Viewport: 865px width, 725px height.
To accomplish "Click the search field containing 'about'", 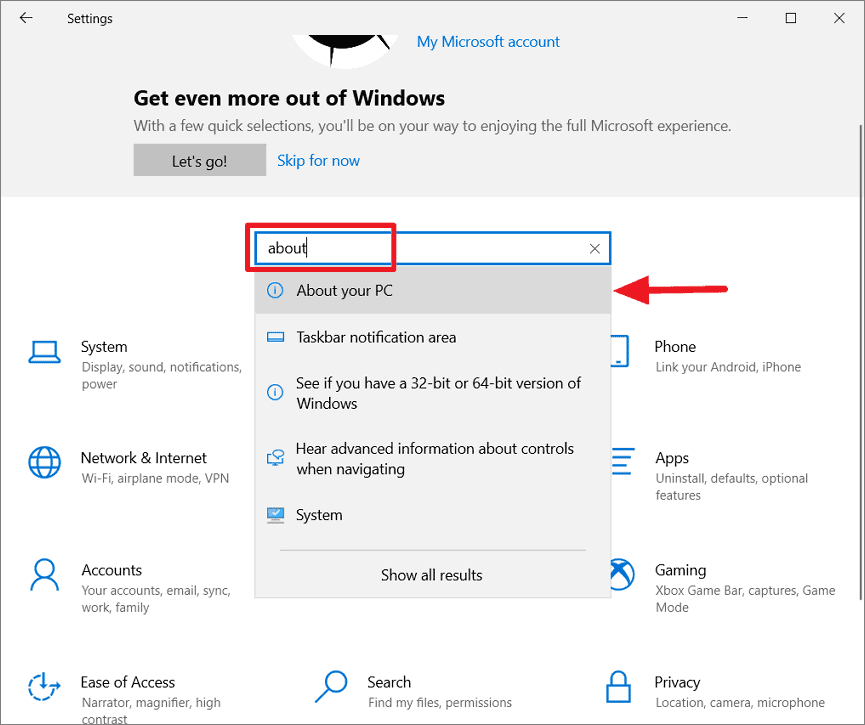I will pos(432,248).
